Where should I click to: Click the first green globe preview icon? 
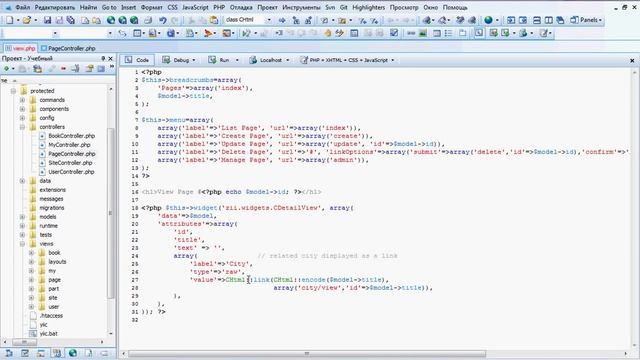point(111,20)
